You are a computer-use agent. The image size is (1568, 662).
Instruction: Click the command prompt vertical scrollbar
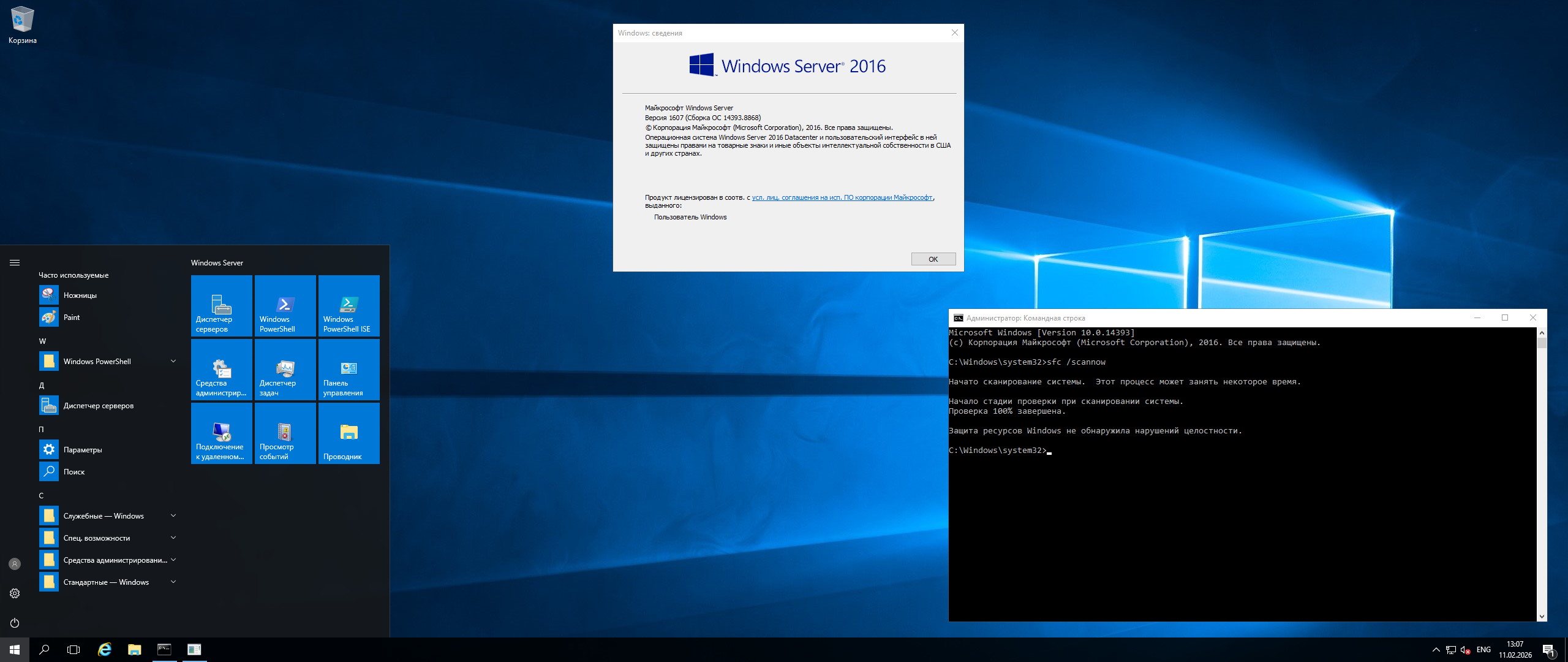(x=1542, y=478)
